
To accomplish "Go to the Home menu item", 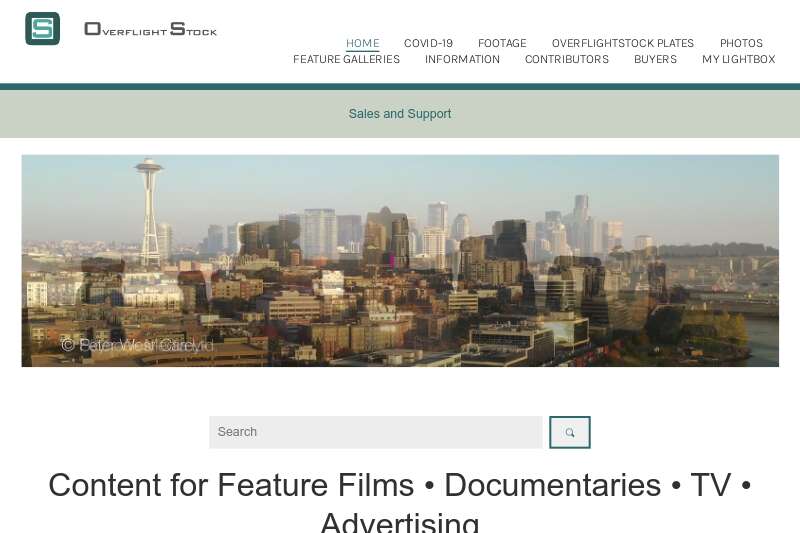I will click(362, 43).
